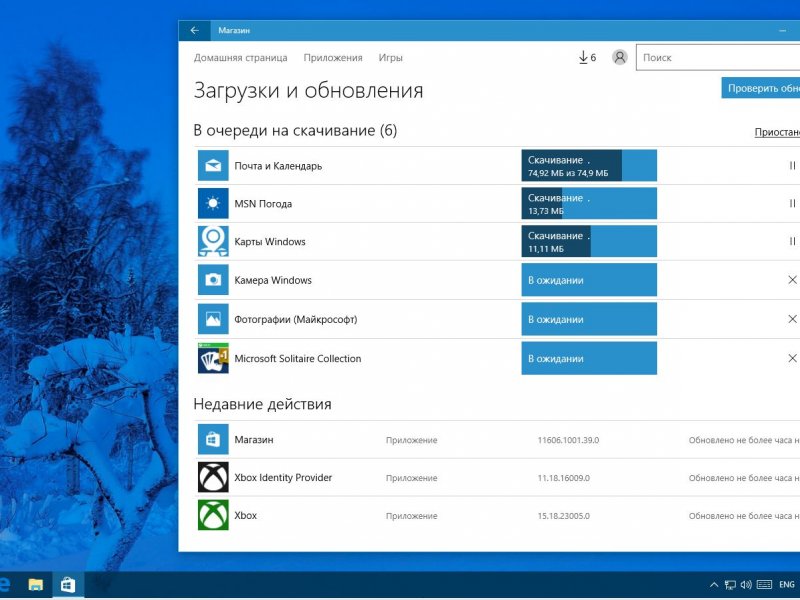The height and width of the screenshot is (600, 800).
Task: Switch to the Приложения tab
Action: [x=333, y=58]
